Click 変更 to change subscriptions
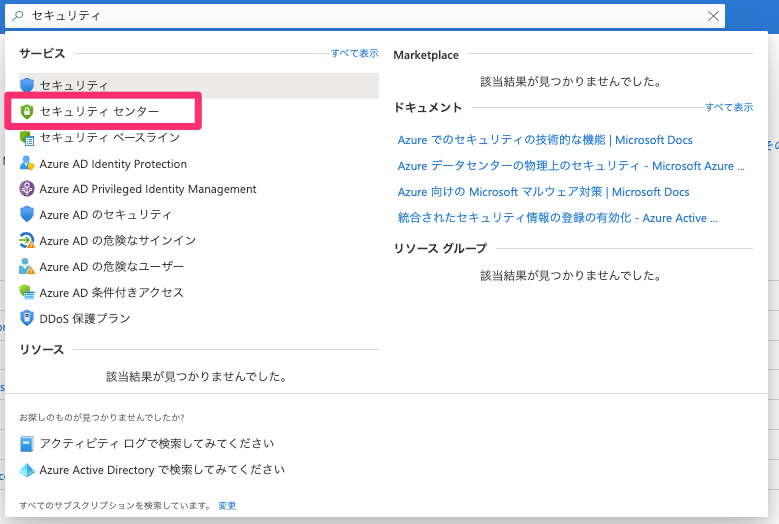Screen dimensions: 779x524 227,506
